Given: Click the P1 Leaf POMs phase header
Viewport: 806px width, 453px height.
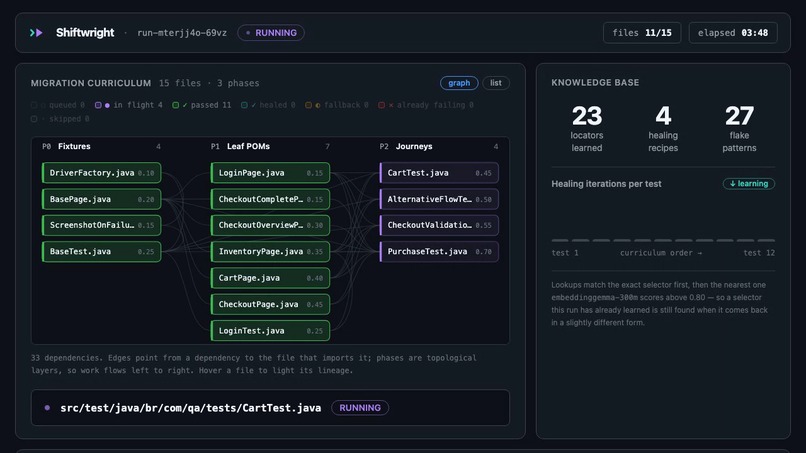Looking at the screenshot, I should 270,147.
